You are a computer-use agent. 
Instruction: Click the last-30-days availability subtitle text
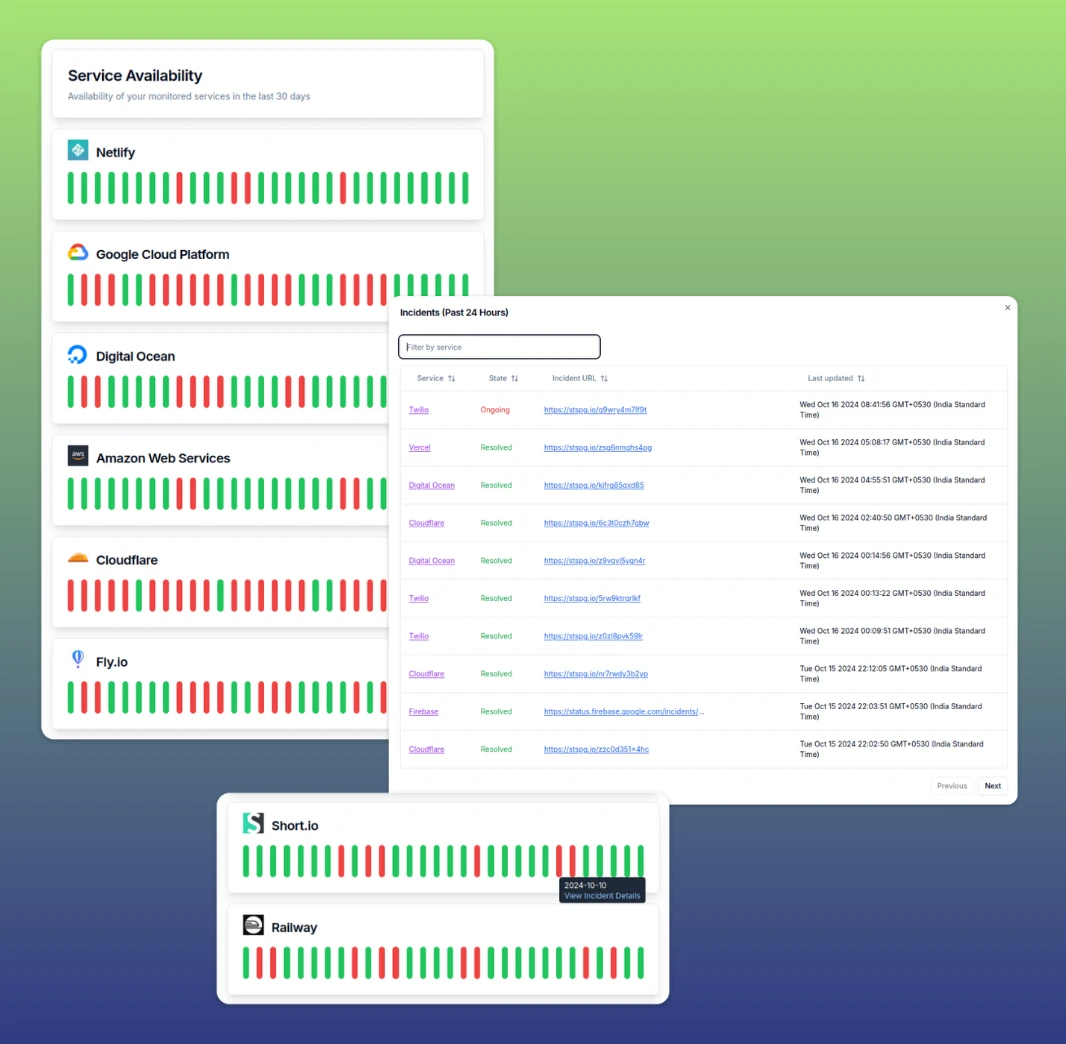tap(189, 97)
